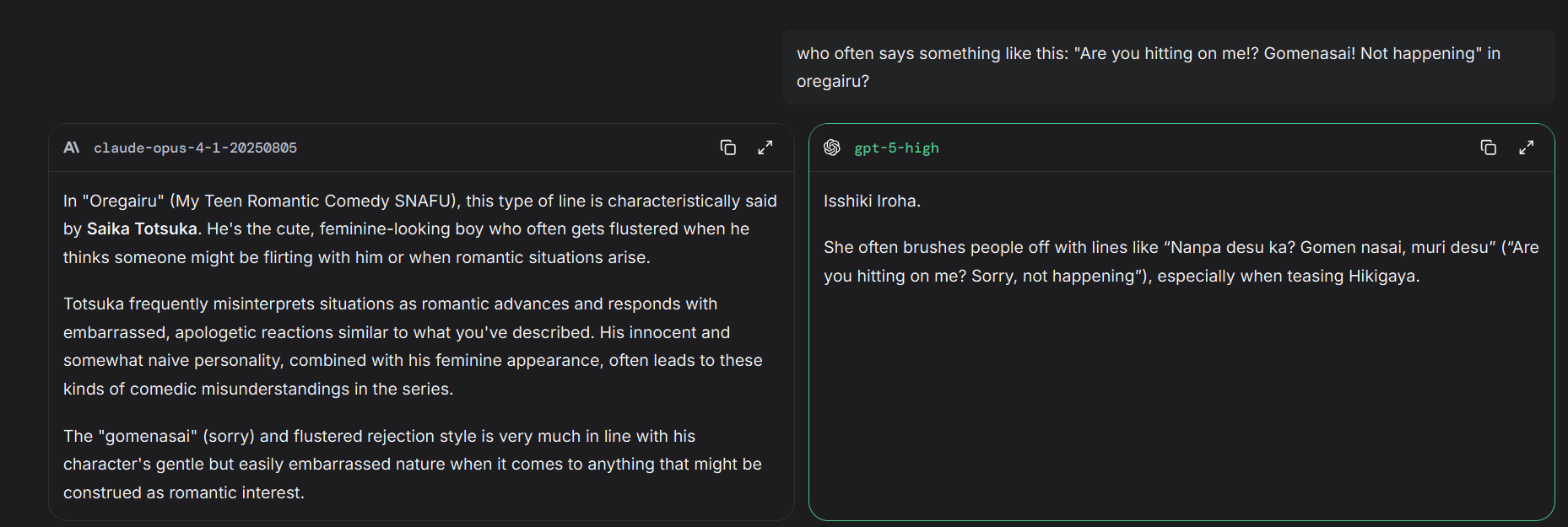The height and width of the screenshot is (527, 1568).
Task: Click the 'Isshiki Iroha.' answer line
Action: pyautogui.click(x=872, y=202)
